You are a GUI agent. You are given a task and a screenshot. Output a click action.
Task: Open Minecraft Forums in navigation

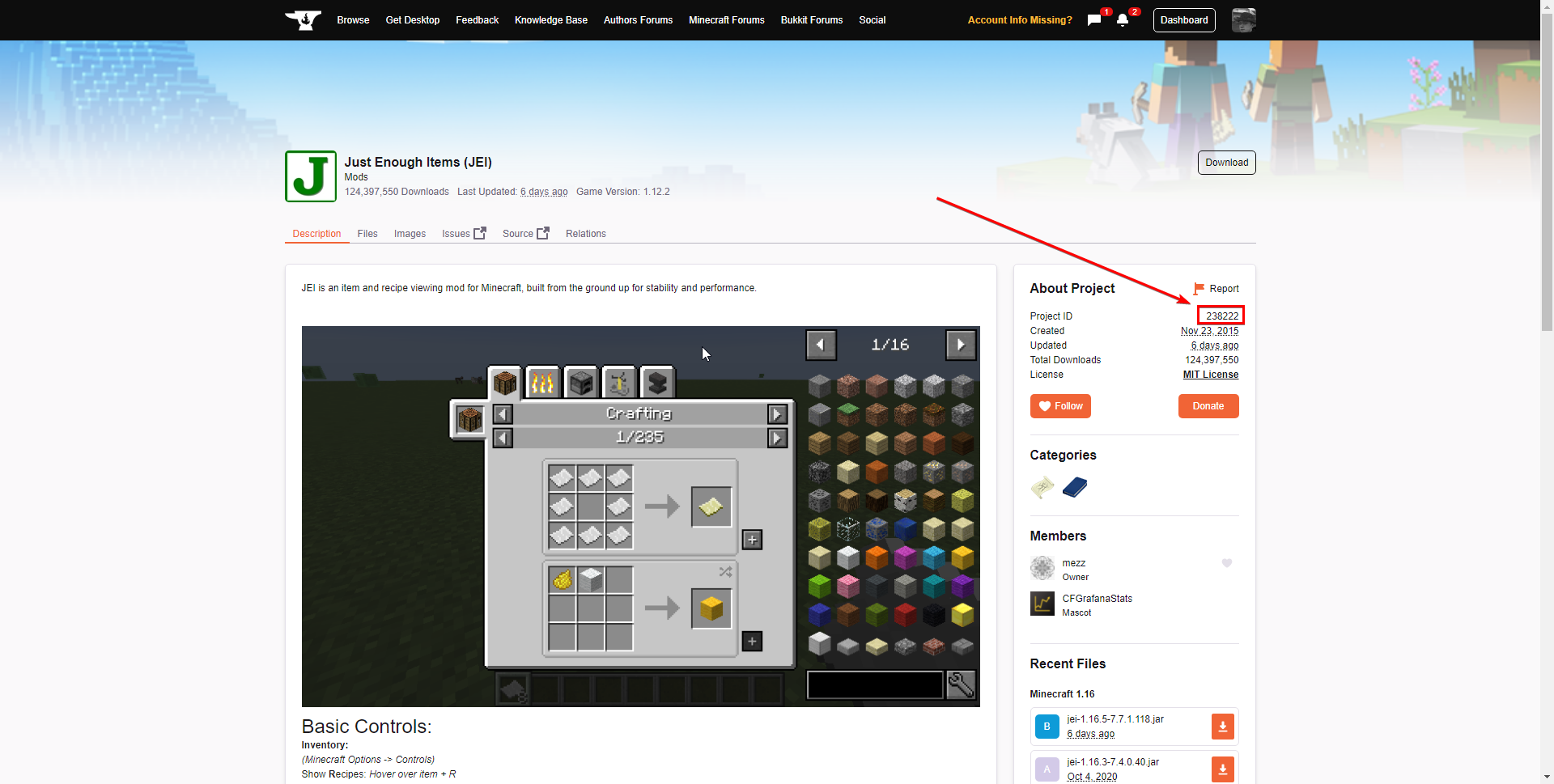click(727, 20)
